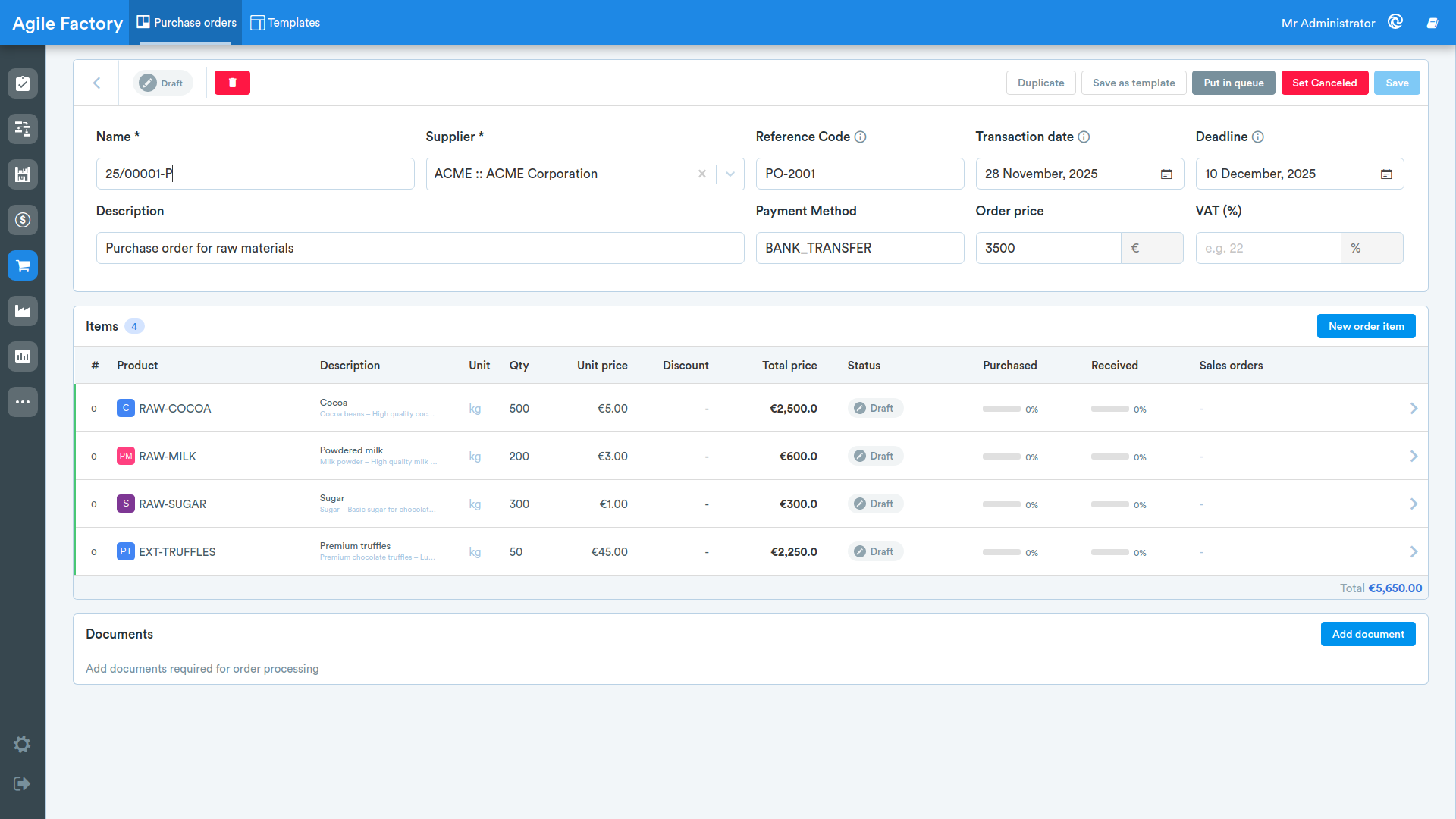Open the three-dots more sidebar icon
1456x819 pixels.
[23, 402]
